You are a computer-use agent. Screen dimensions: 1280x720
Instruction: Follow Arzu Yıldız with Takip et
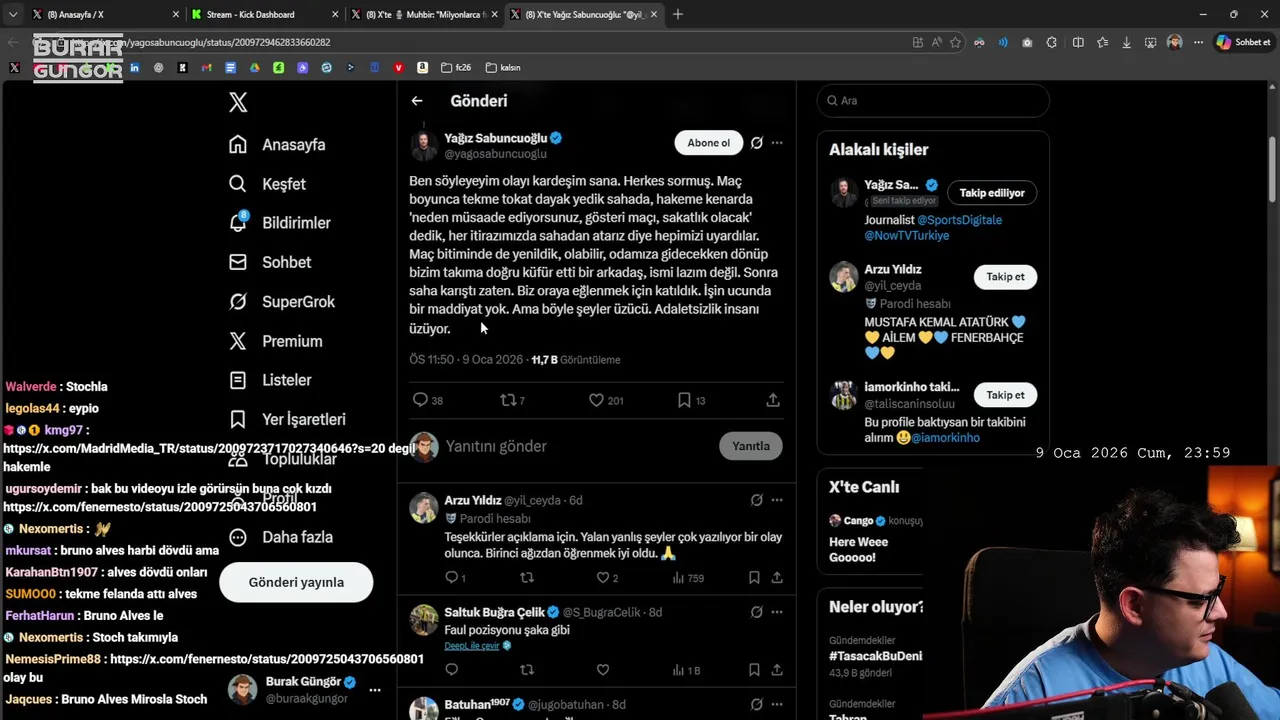(x=1005, y=277)
